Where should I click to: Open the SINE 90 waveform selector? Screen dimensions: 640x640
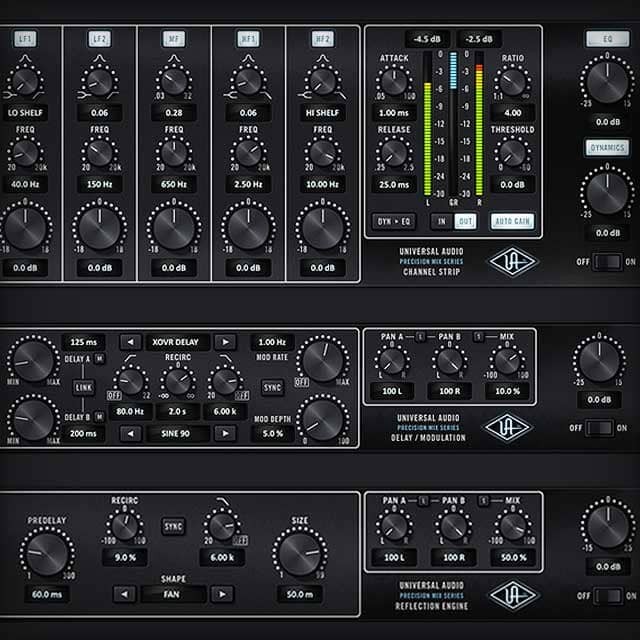[178, 433]
